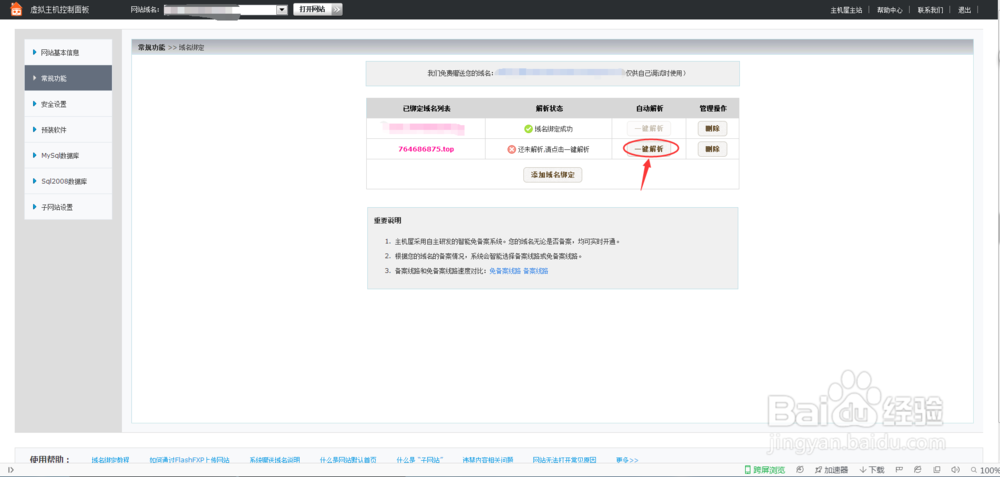Viewport: 1000px width, 477px height.
Task: Click the 添加域名绑定 button
Action: point(552,175)
